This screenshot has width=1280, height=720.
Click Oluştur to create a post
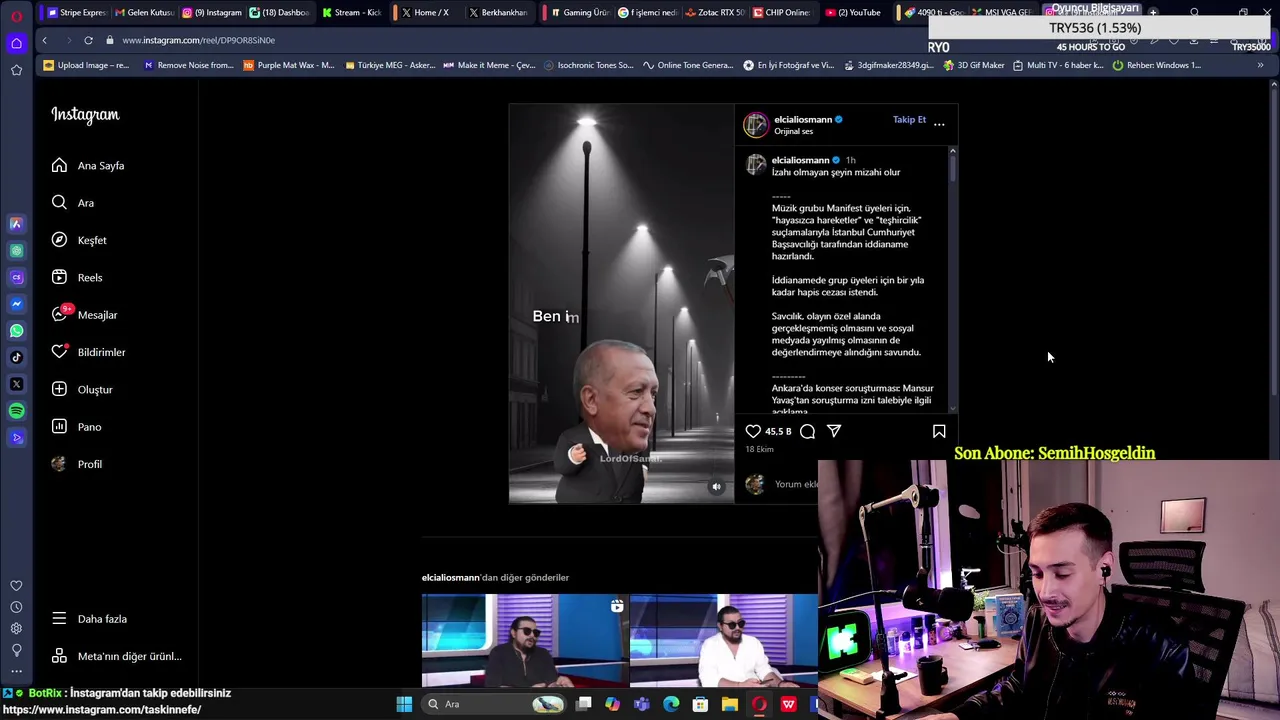point(82,390)
